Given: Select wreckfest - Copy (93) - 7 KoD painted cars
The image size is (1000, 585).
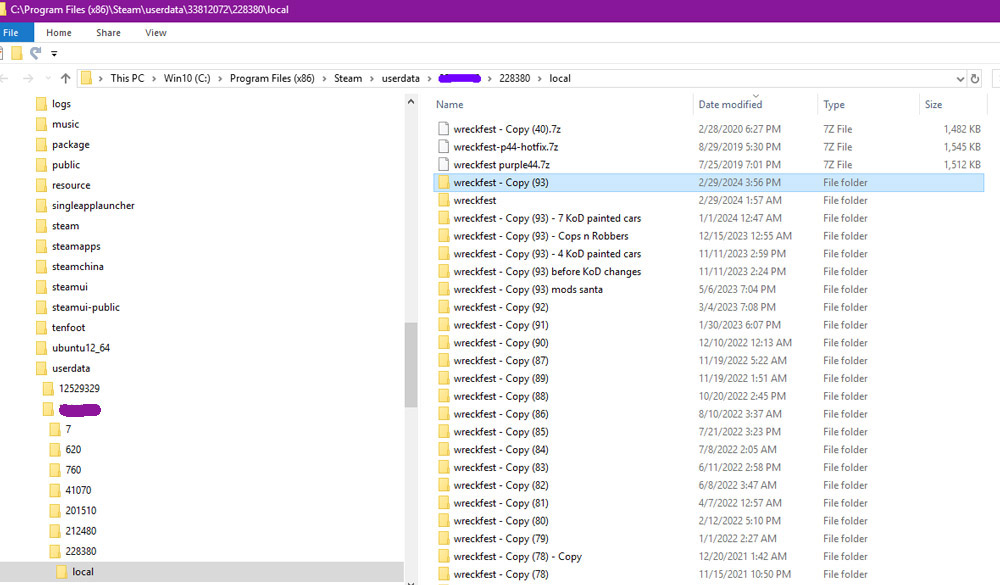Looking at the screenshot, I should point(547,218).
